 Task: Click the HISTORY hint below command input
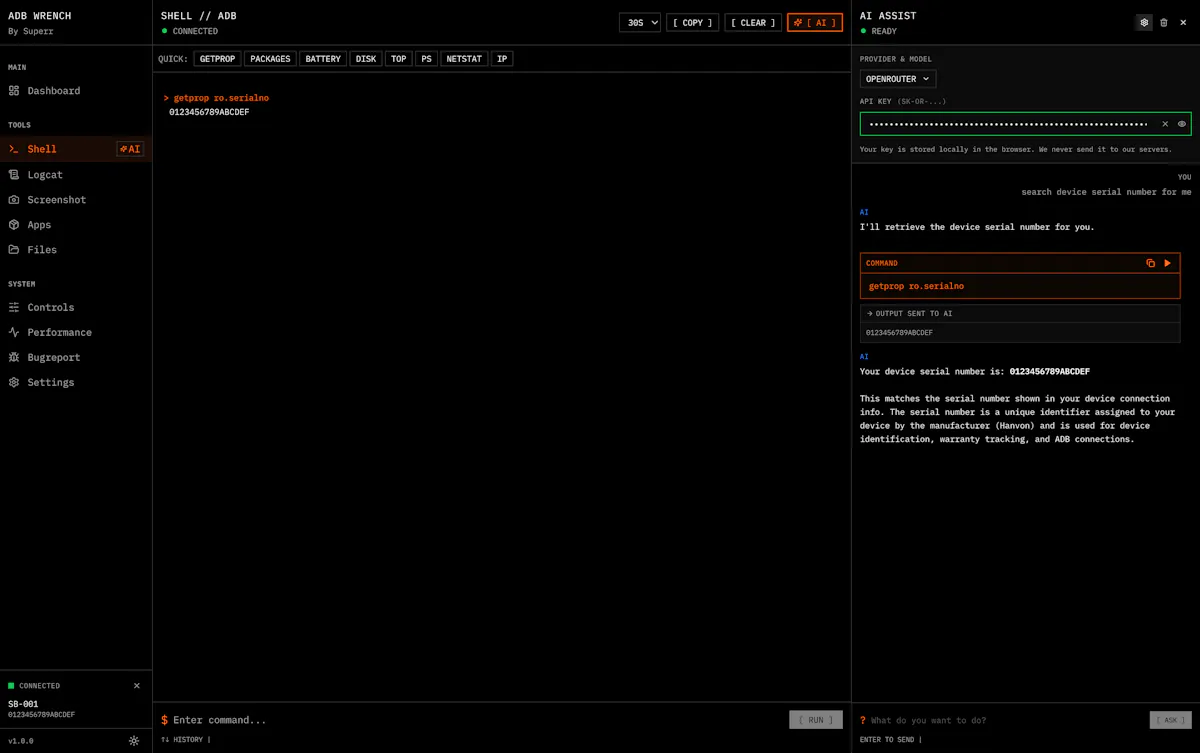tap(186, 740)
